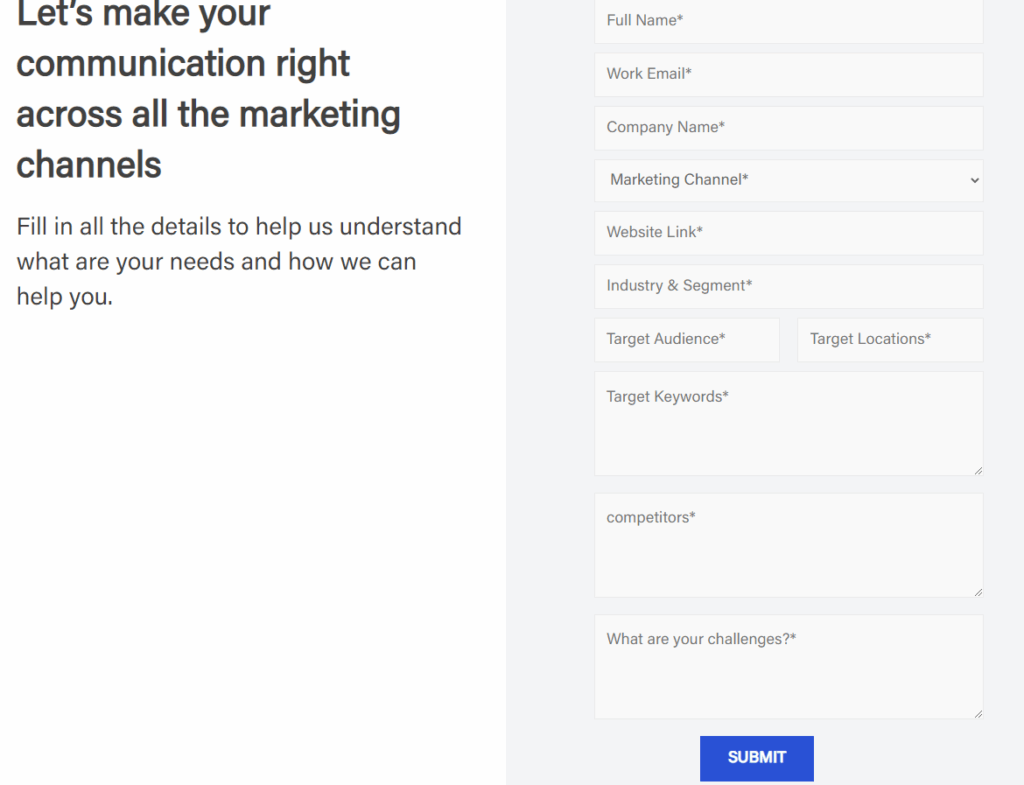The image size is (1024, 785).
Task: Select the Company Name text box
Action: (x=788, y=128)
